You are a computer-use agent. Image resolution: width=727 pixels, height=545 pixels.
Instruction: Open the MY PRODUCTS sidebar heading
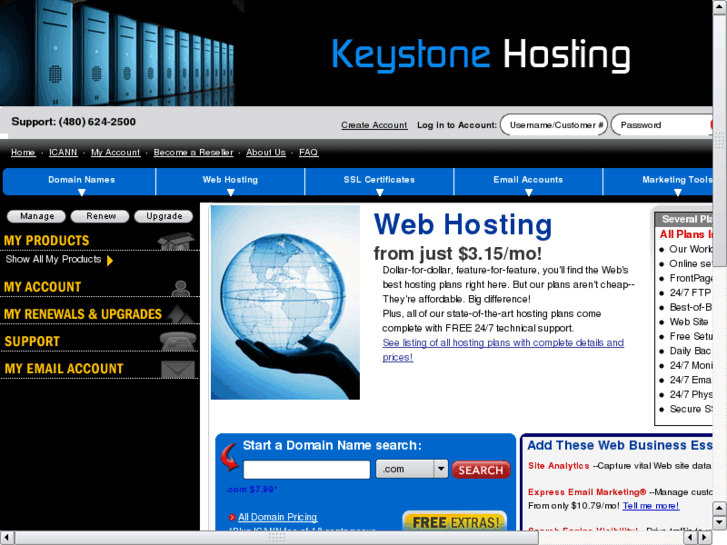(46, 241)
